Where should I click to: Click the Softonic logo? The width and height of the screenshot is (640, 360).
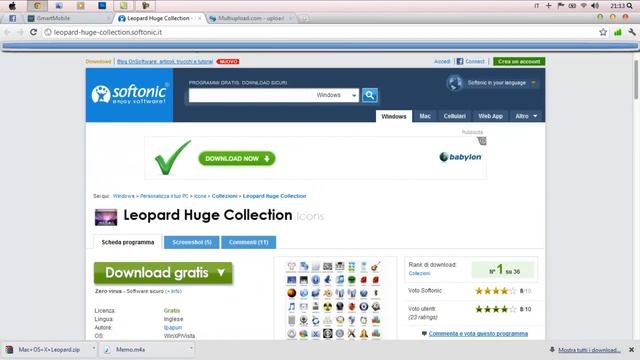[x=129, y=95]
